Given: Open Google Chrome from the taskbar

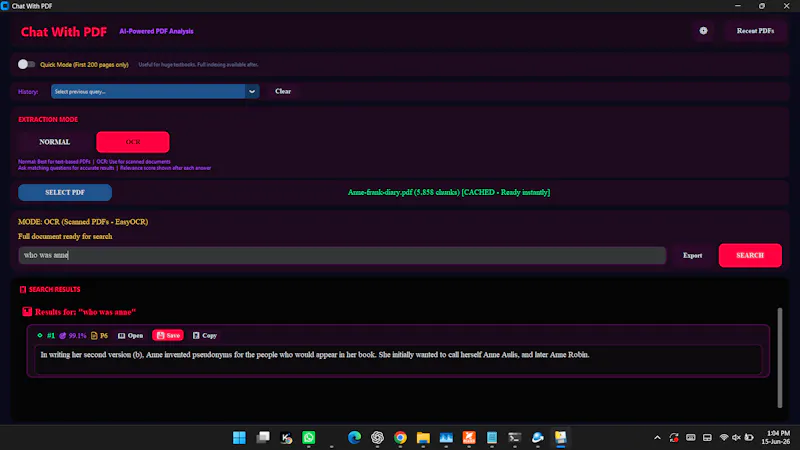Looking at the screenshot, I should point(400,437).
